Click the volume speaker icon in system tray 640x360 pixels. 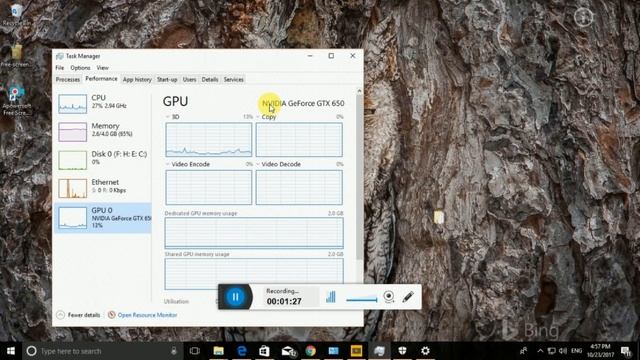coord(563,351)
